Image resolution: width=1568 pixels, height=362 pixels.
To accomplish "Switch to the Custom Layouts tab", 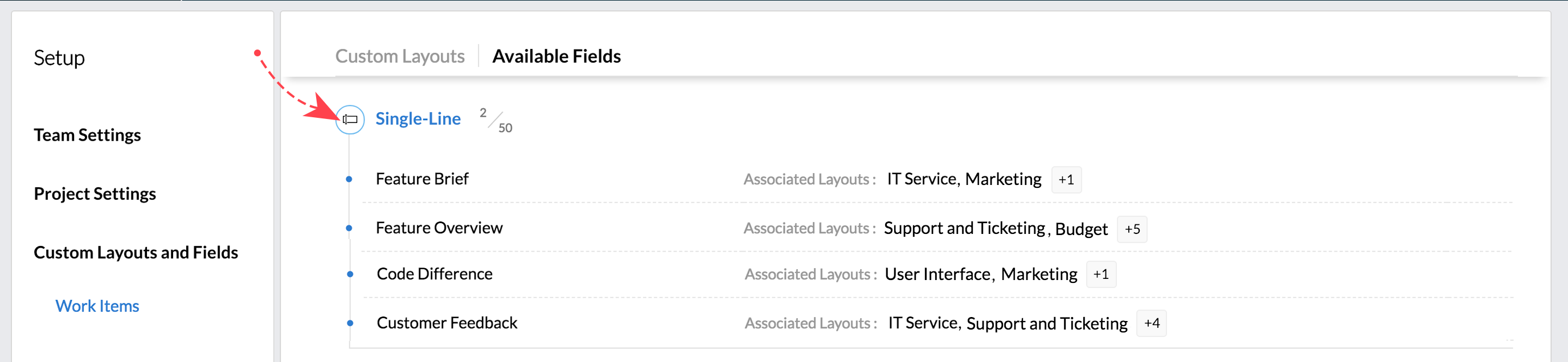I will pyautogui.click(x=400, y=56).
